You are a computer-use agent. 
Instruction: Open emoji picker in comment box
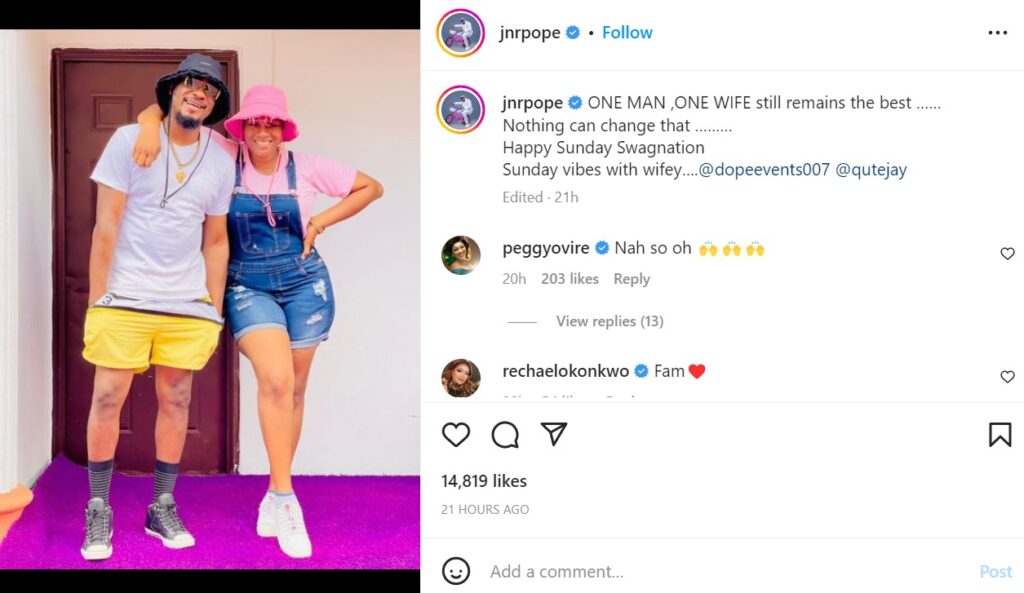point(456,571)
